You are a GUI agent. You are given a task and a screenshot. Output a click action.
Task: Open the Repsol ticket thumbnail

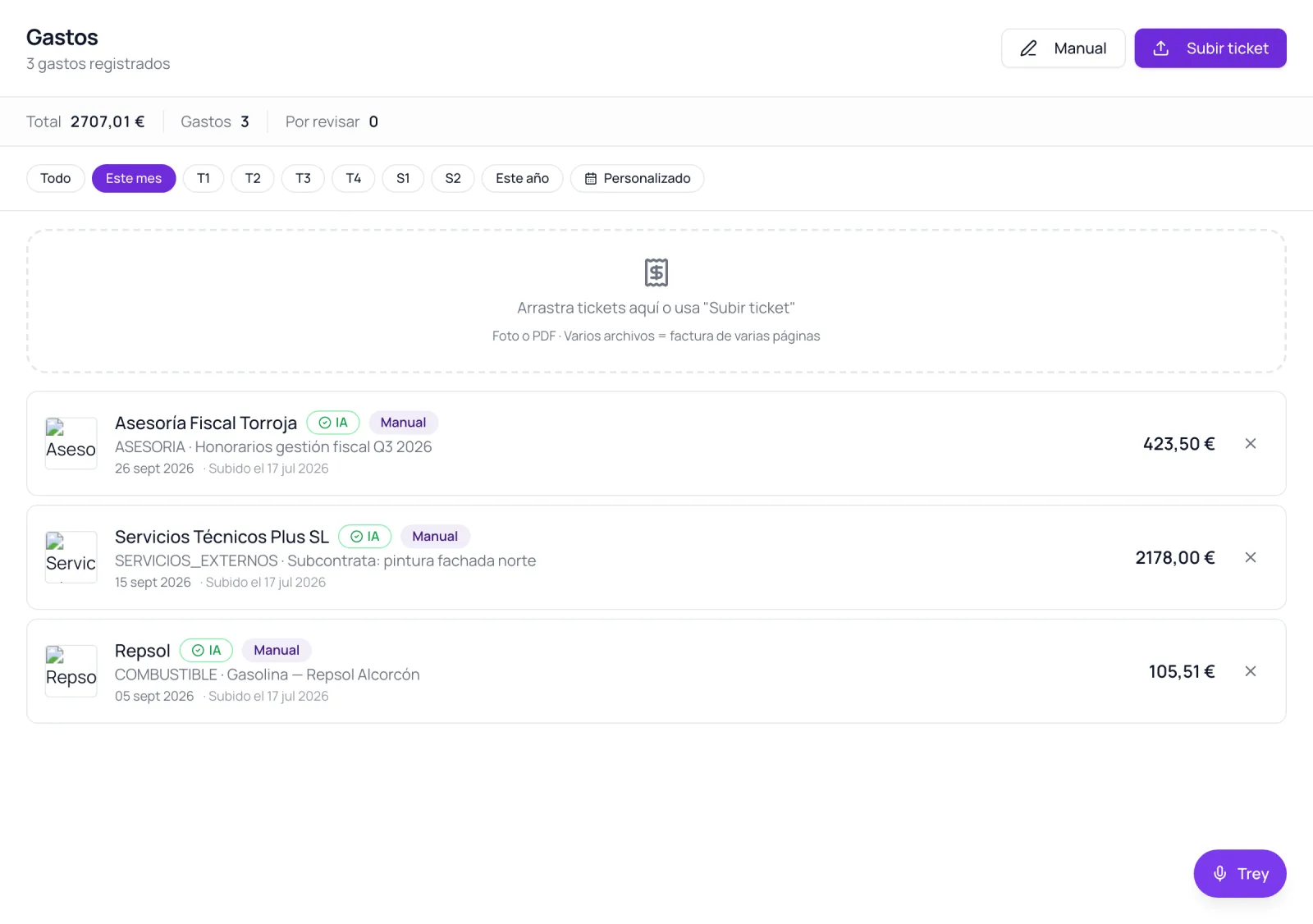tap(71, 671)
